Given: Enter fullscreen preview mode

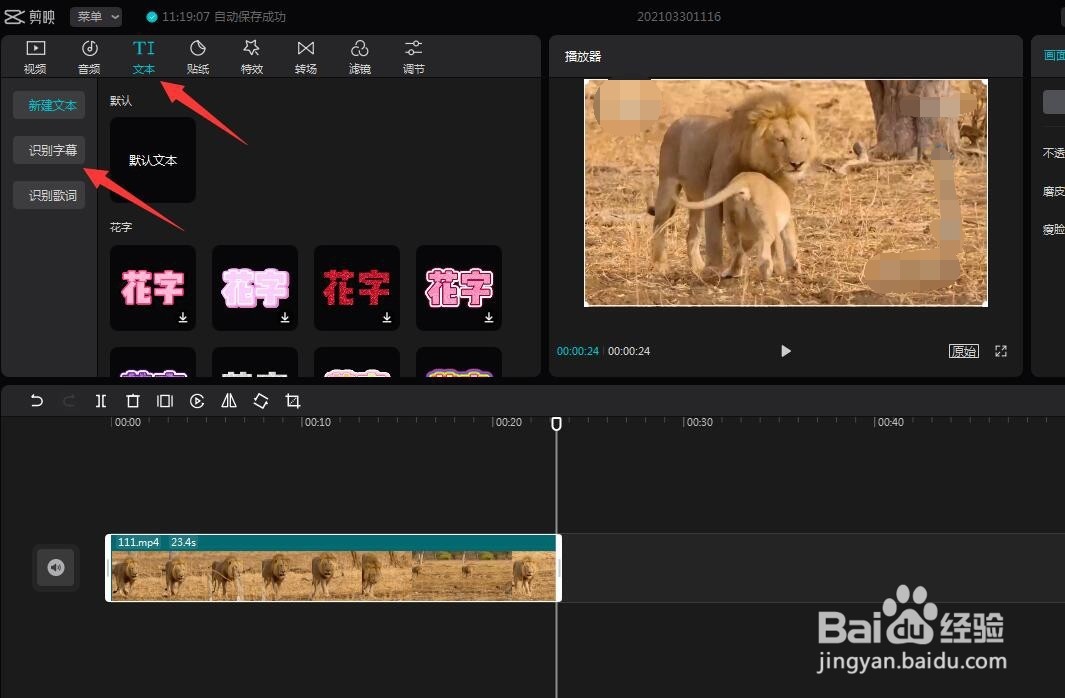Looking at the screenshot, I should coord(1000,351).
